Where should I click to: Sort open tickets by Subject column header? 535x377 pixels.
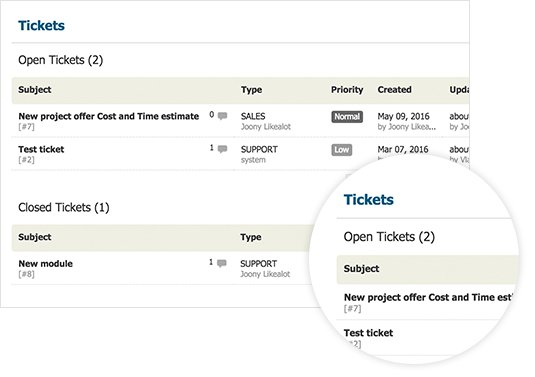point(35,90)
